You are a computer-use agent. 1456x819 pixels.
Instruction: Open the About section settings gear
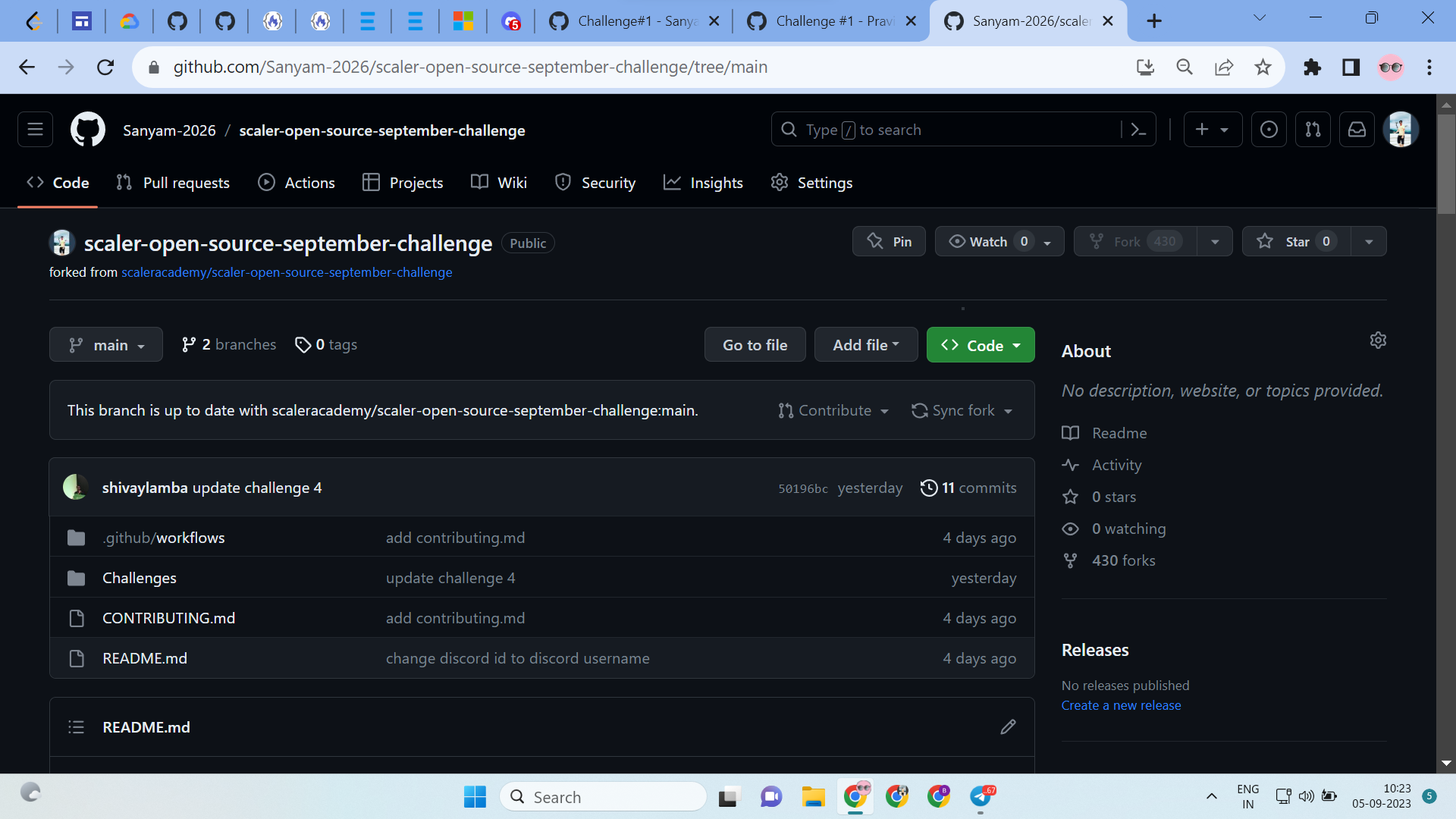click(x=1378, y=340)
